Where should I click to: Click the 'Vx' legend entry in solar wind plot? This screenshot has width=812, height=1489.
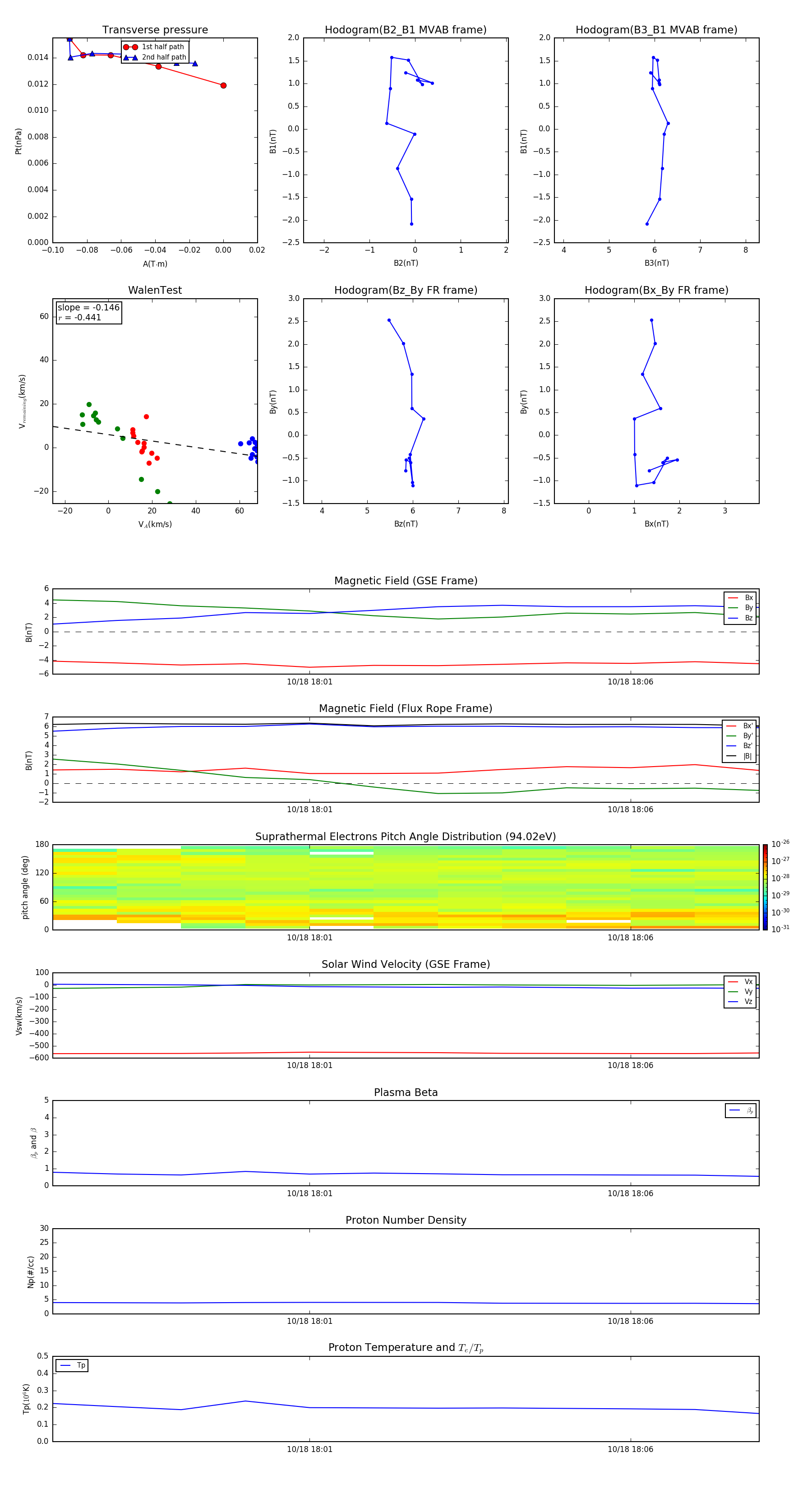pyautogui.click(x=740, y=982)
